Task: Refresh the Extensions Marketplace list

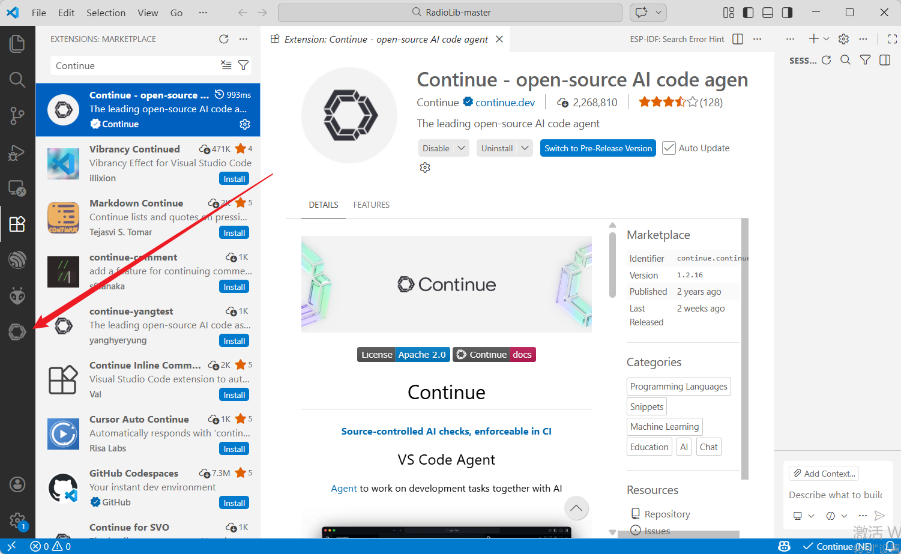Action: click(x=224, y=39)
